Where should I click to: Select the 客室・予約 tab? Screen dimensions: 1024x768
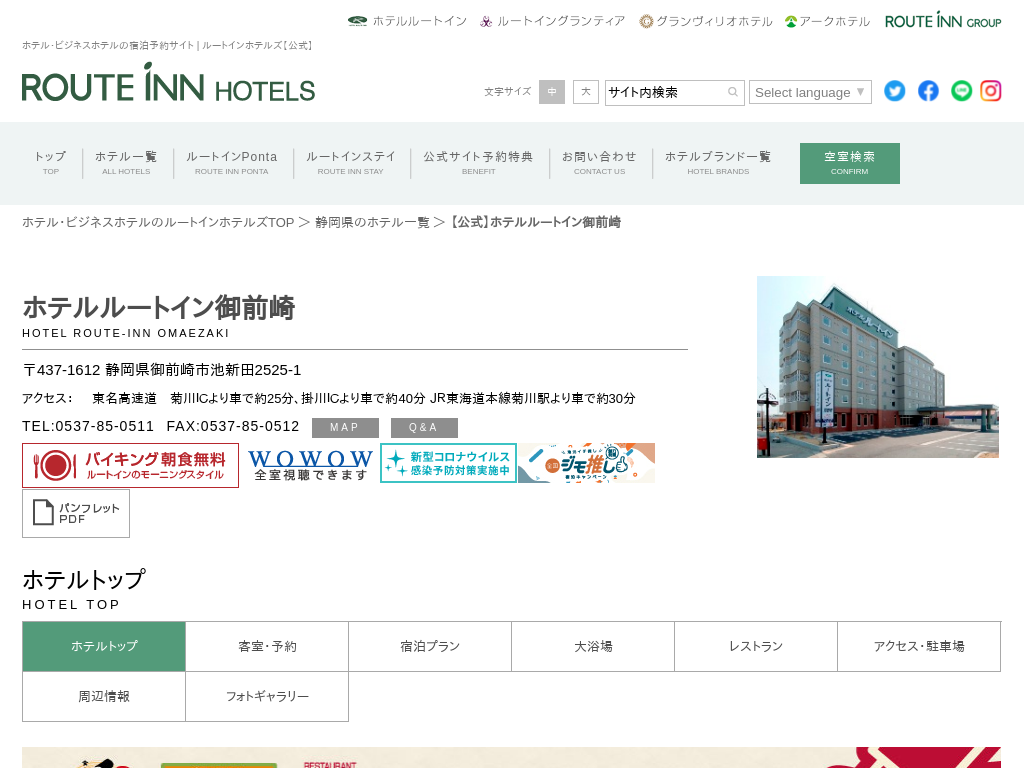coord(267,647)
